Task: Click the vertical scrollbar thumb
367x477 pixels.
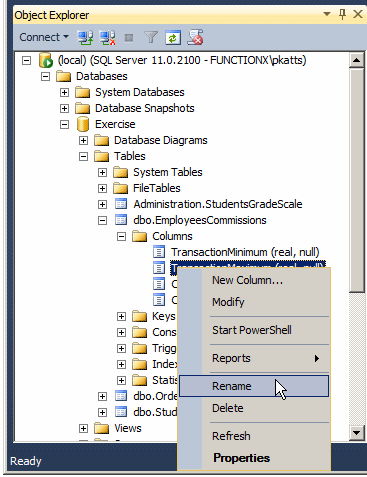Action: [356, 180]
